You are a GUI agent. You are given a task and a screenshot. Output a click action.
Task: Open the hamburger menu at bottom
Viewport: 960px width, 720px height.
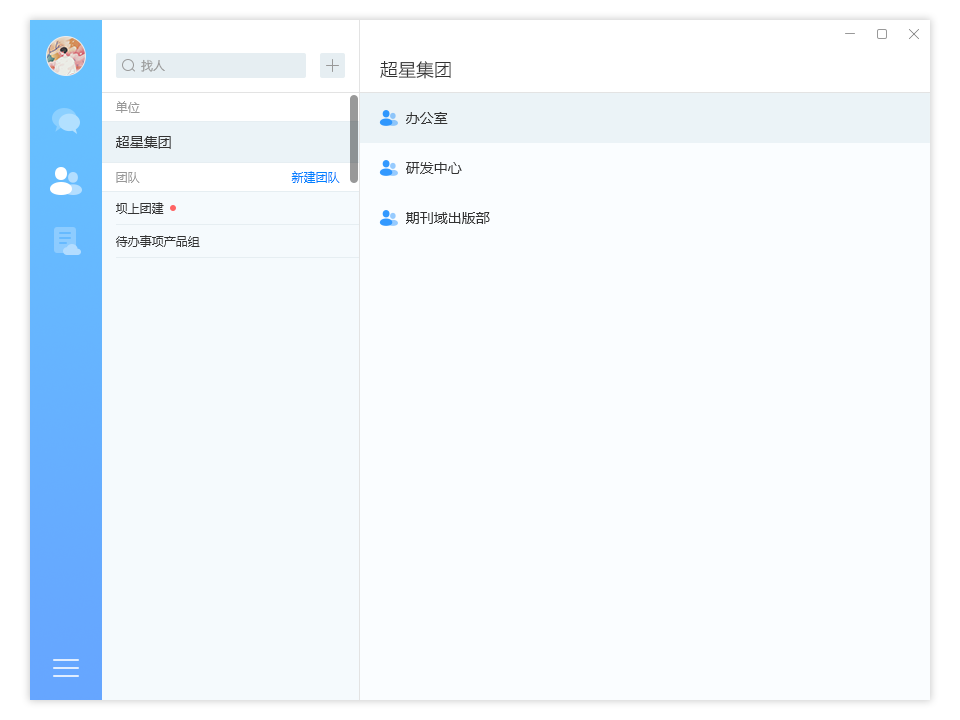pyautogui.click(x=66, y=668)
